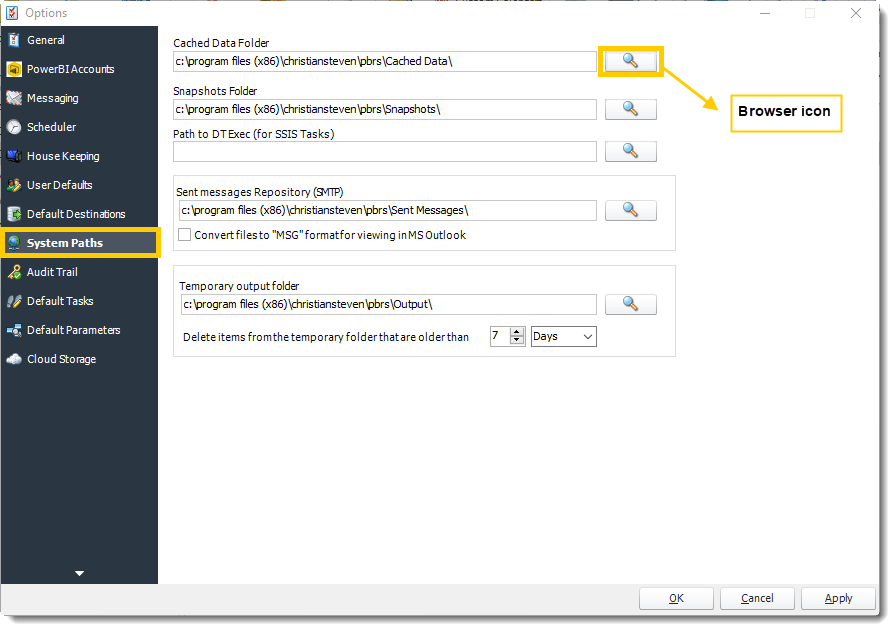Browse for Temporary output folder

630,304
